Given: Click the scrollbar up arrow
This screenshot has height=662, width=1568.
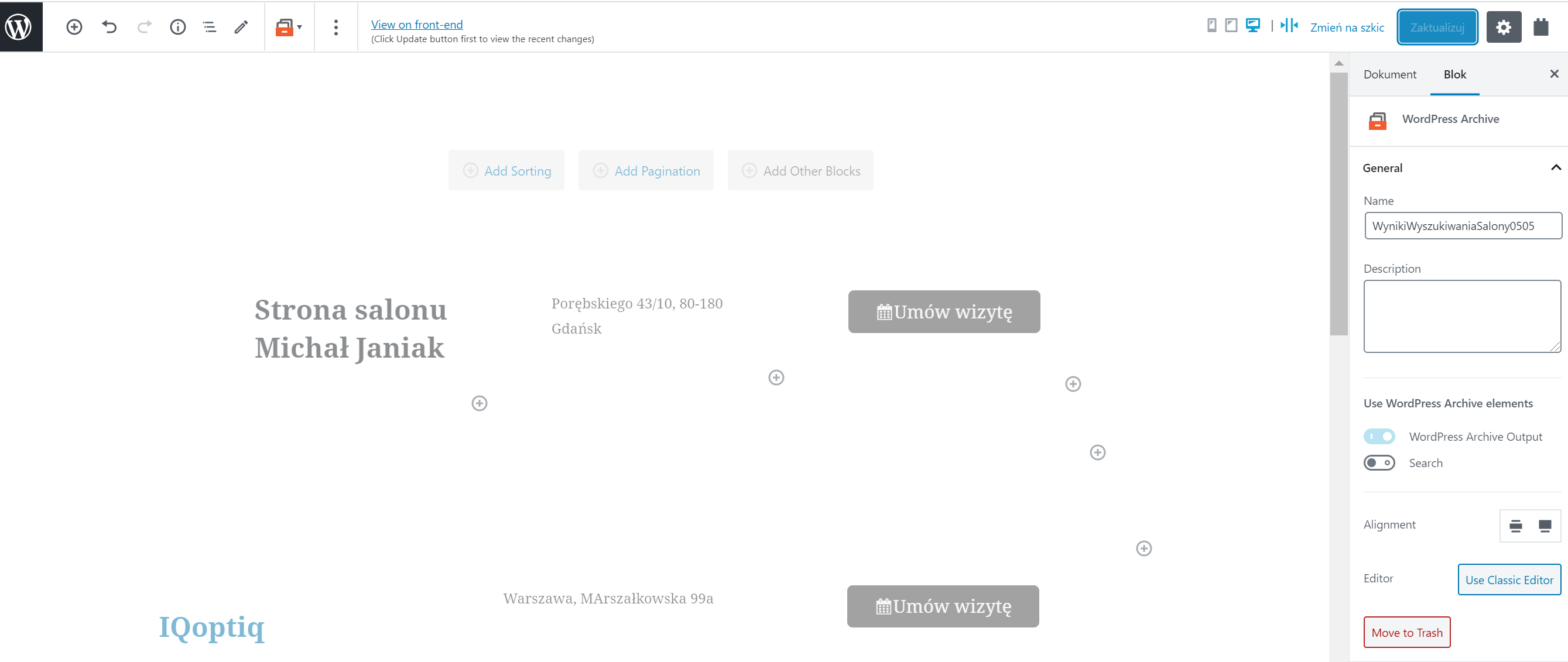Looking at the screenshot, I should coord(1339,63).
